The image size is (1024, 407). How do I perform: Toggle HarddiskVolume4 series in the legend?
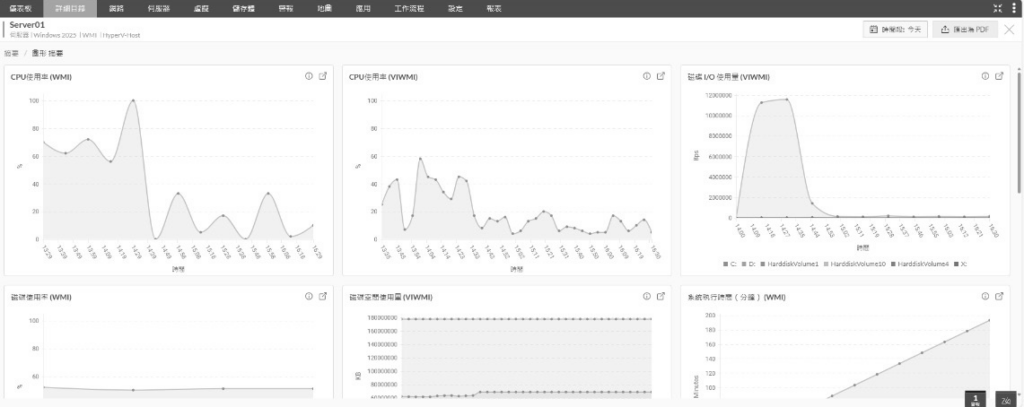click(x=920, y=264)
